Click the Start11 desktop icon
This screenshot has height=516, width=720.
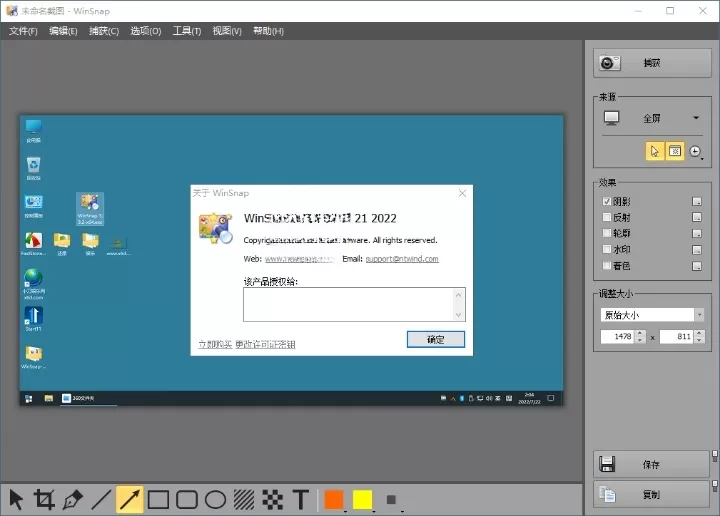[33, 319]
